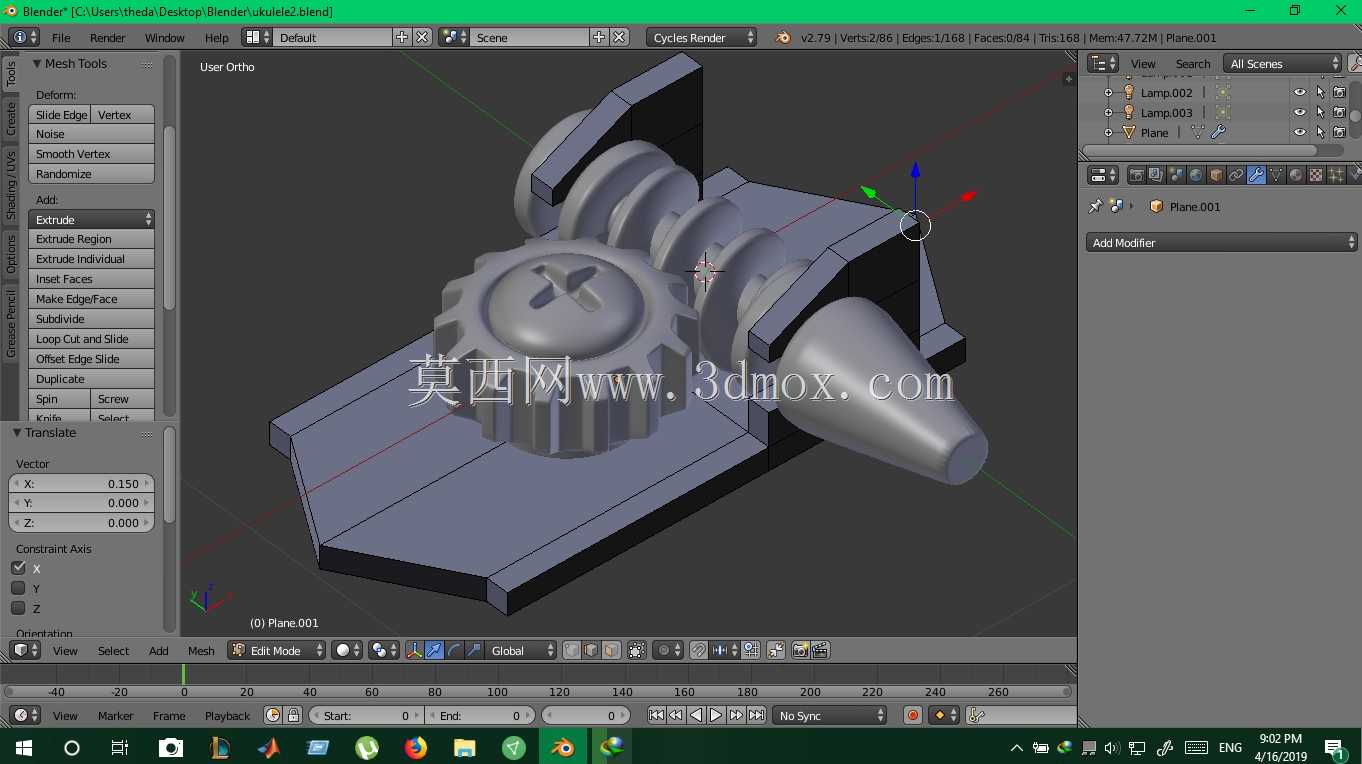
Task: Open the No Sync playback dropdown
Action: click(830, 715)
